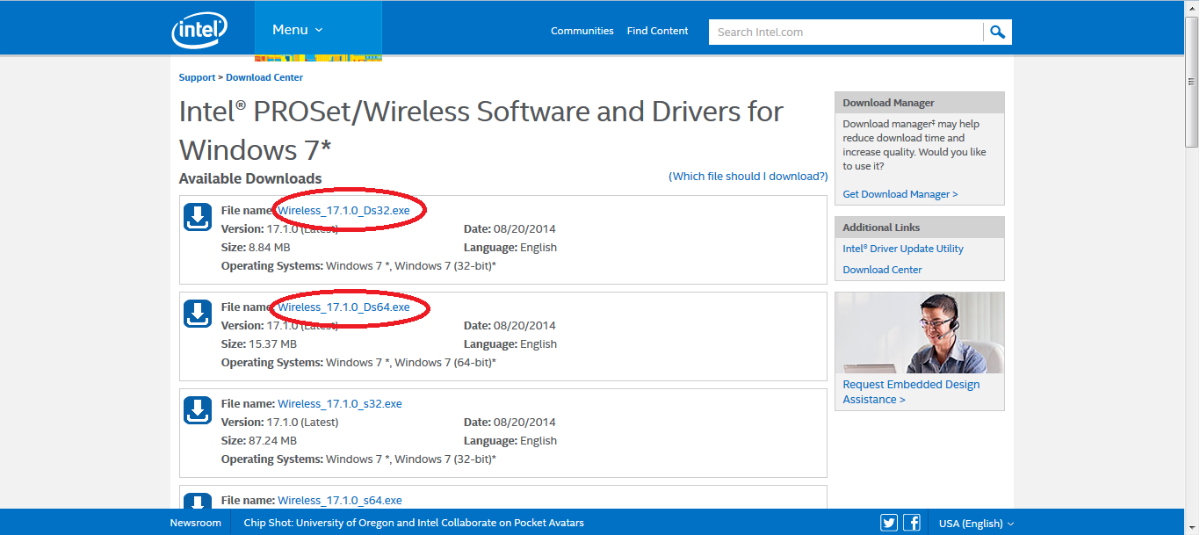Click download icon for Wireless_17.1.0_s64.exe

coord(198,500)
